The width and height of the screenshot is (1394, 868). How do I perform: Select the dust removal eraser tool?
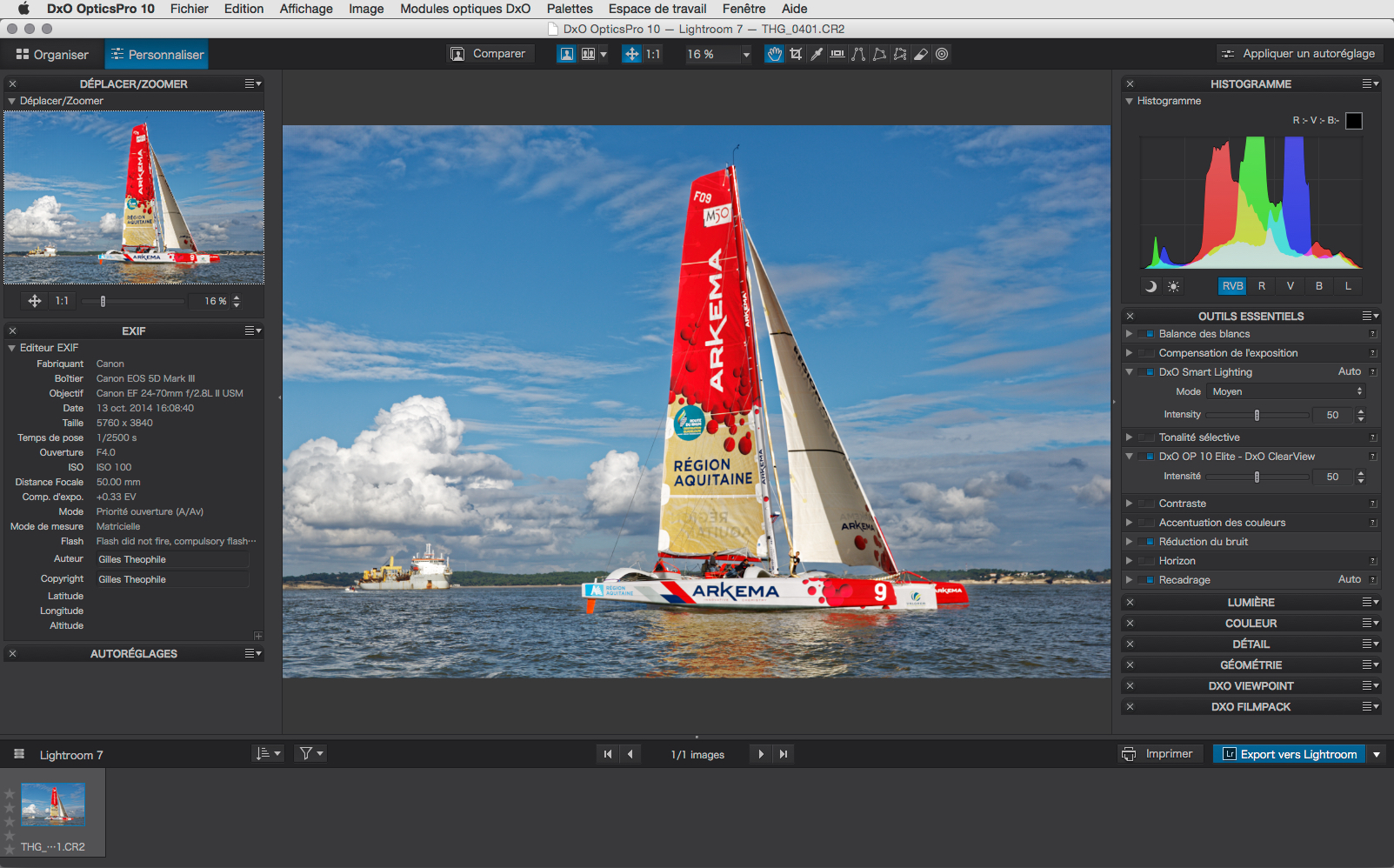coord(921,54)
